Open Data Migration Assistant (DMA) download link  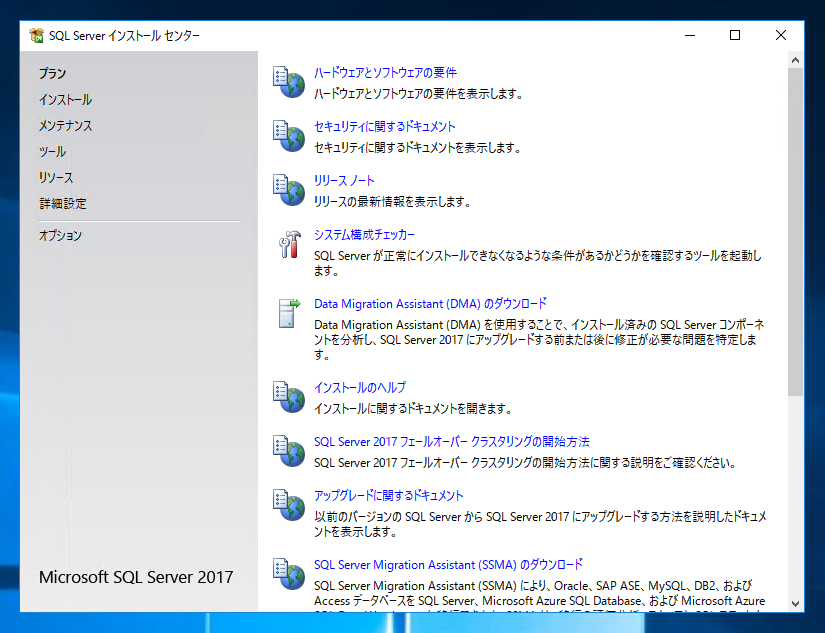(430, 304)
